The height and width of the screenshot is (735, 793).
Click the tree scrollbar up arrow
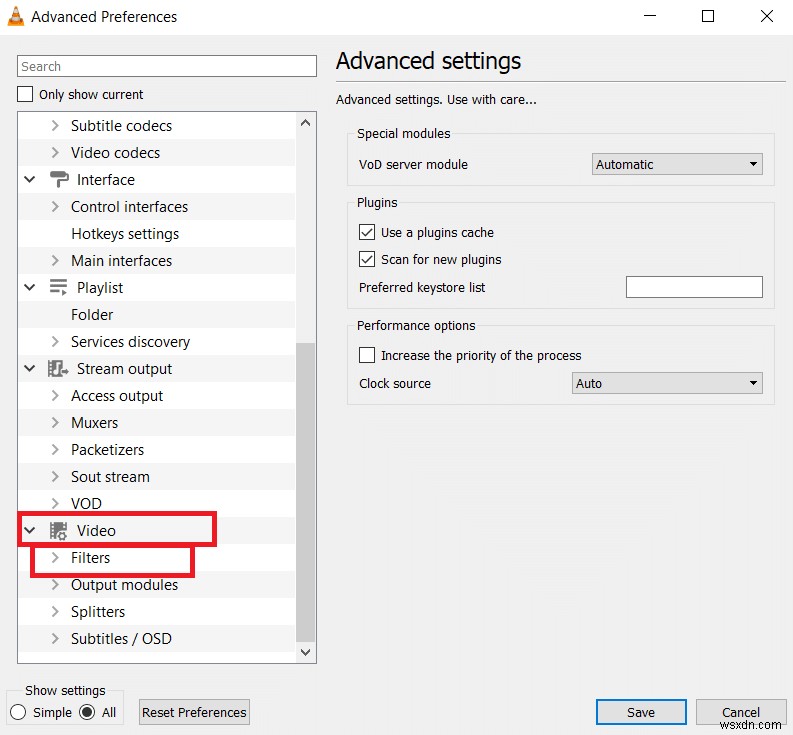[305, 123]
